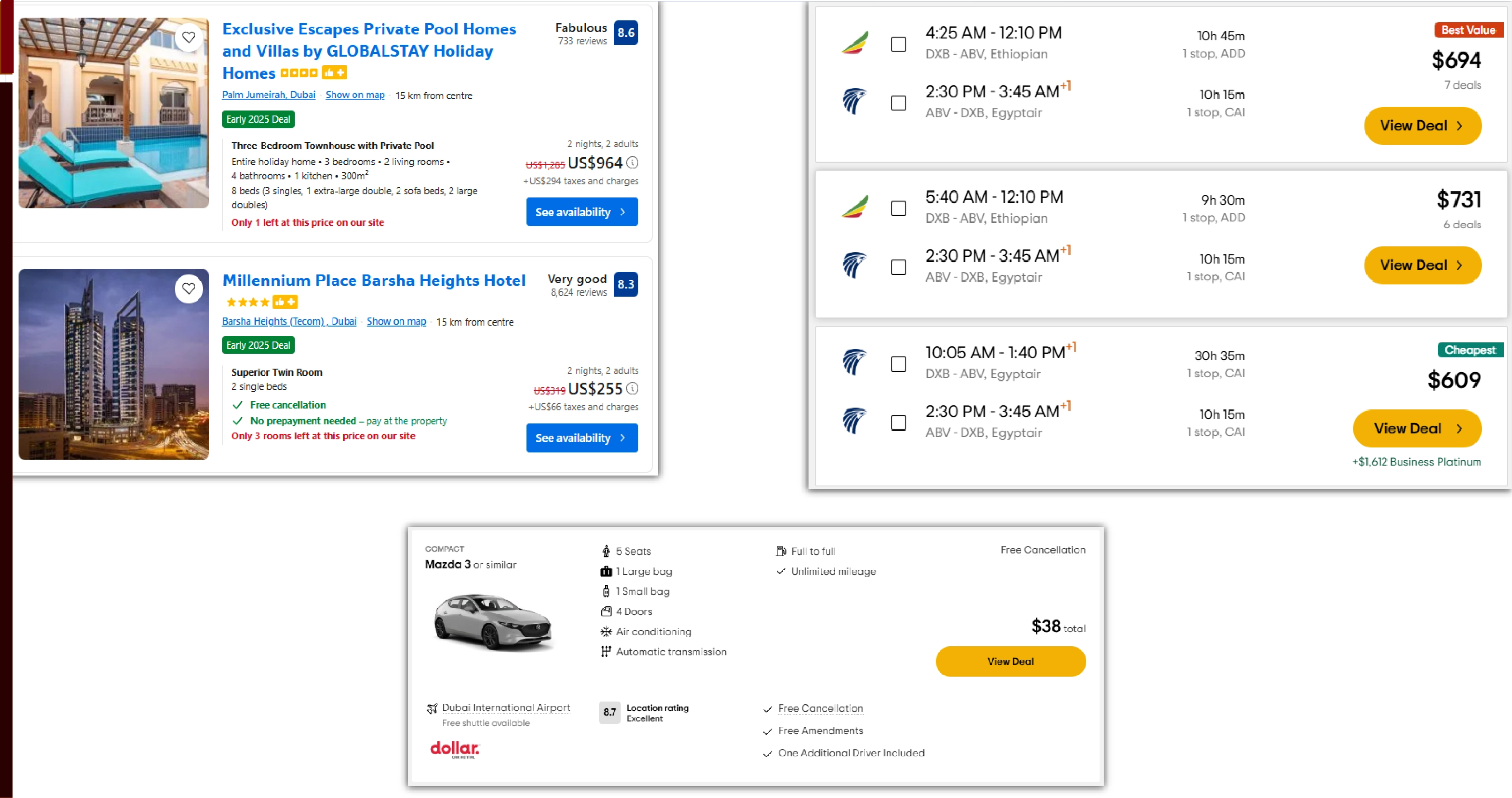Click Egyptair logo on the Cheapest $609 deal
Image resolution: width=1512 pixels, height=798 pixels.
[x=855, y=363]
